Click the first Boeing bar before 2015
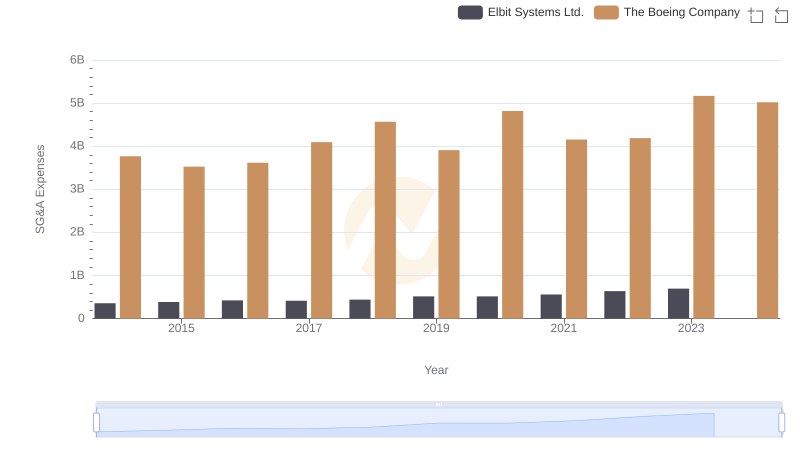 [130, 237]
